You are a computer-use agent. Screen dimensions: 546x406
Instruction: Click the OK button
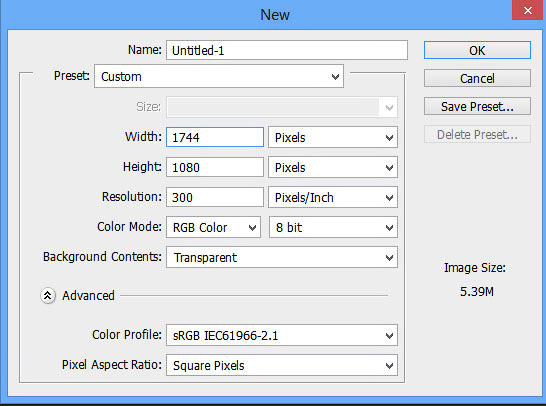click(477, 50)
